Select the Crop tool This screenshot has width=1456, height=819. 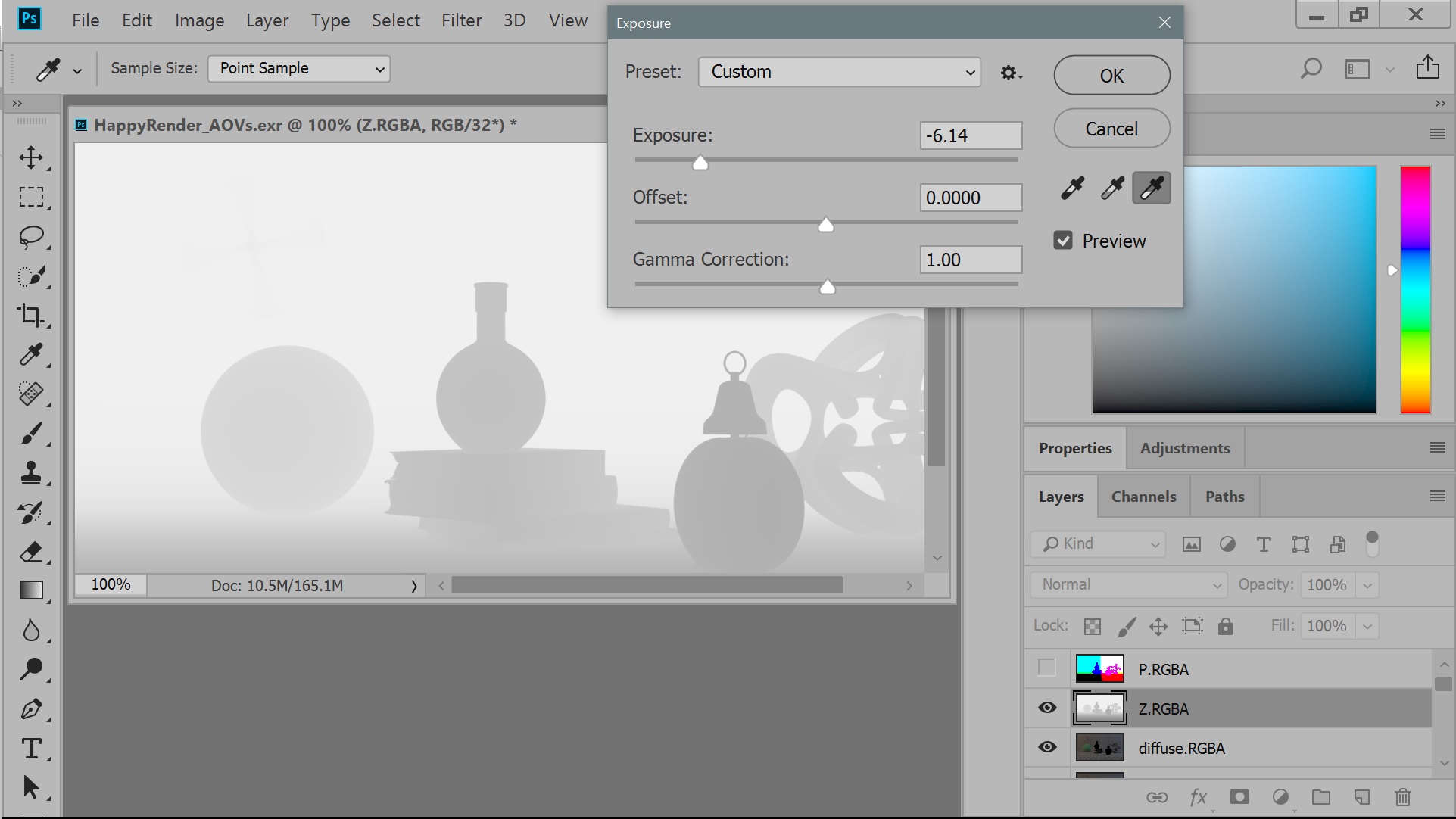31,315
